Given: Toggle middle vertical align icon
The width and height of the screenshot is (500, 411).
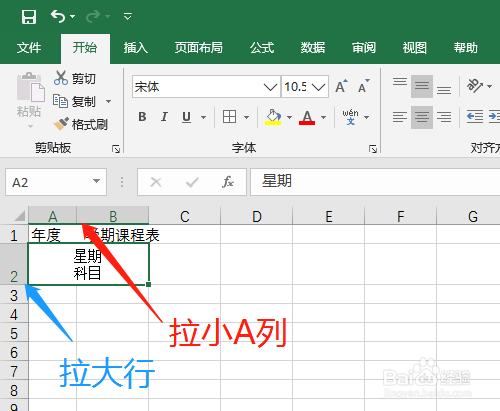Looking at the screenshot, I should pos(422,86).
